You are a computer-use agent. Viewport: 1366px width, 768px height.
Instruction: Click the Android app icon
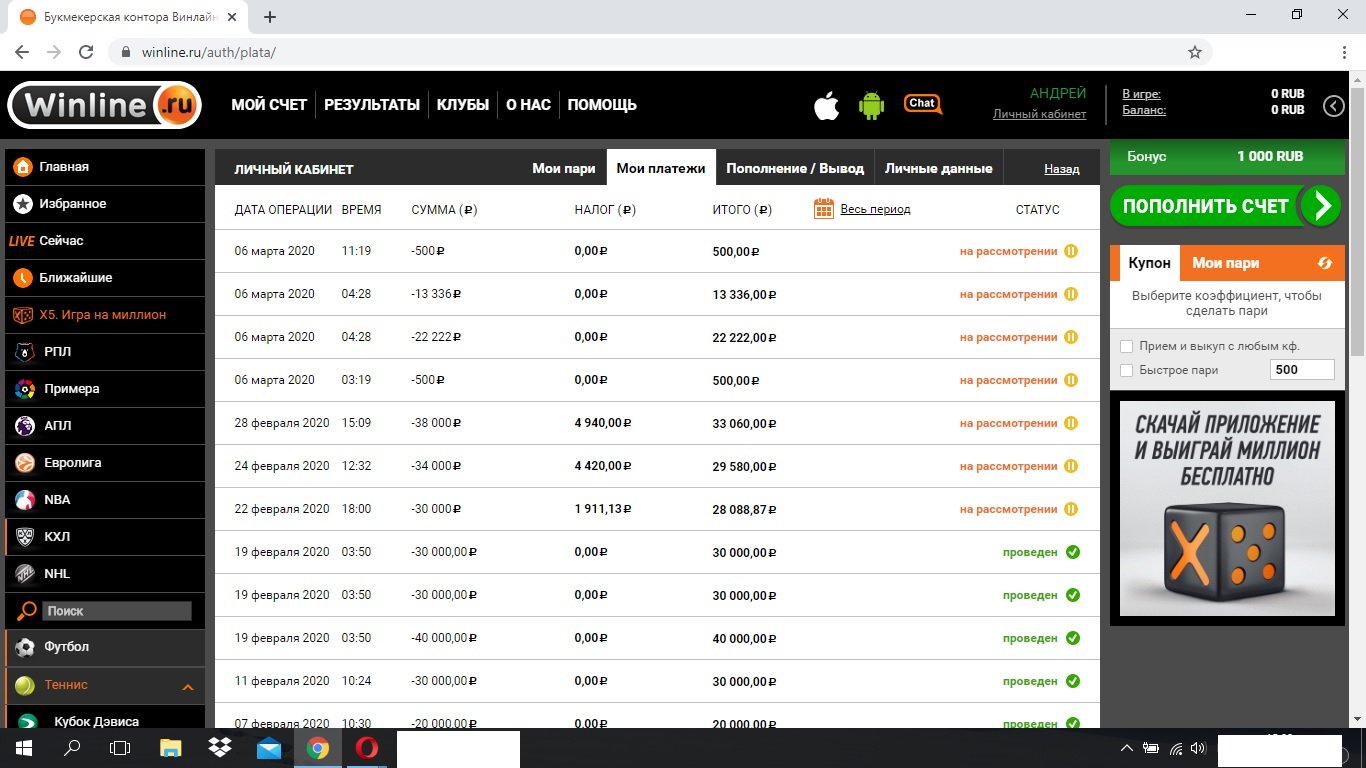[x=871, y=105]
